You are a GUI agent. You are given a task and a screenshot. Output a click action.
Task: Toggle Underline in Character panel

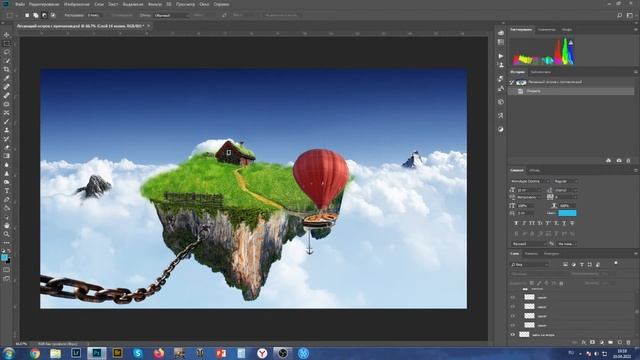(x=564, y=223)
